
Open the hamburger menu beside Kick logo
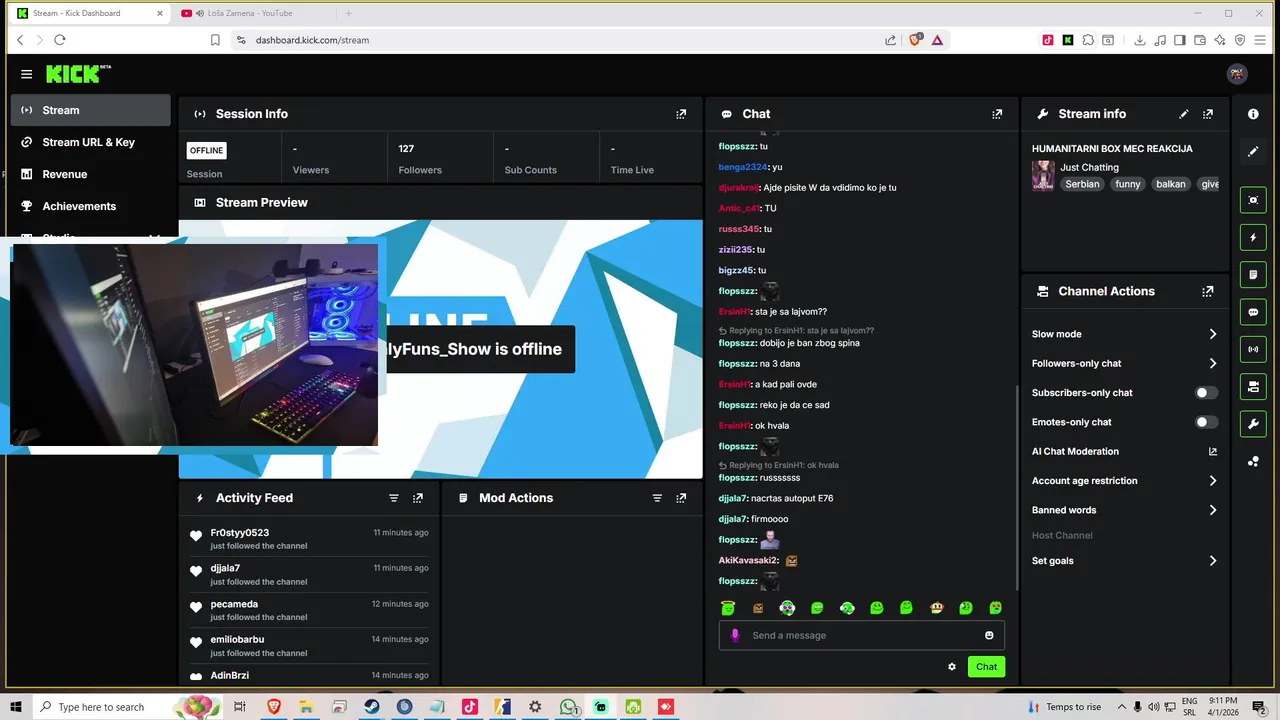[27, 74]
